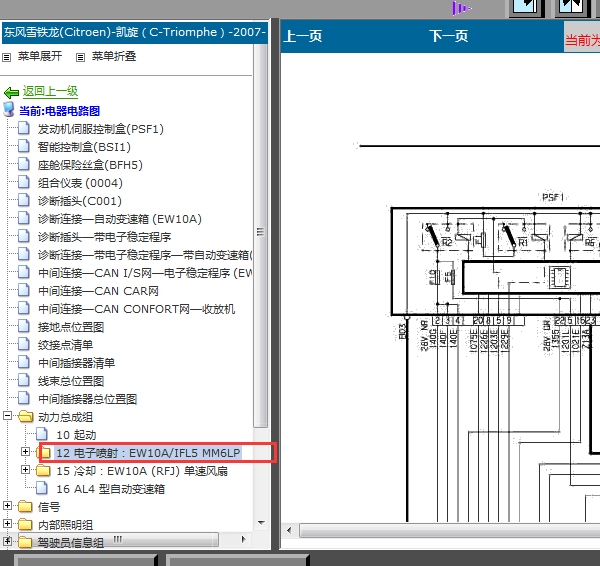600x566 pixels.
Task: Click the folder icon for 15 冷却
Action: click(x=43, y=470)
